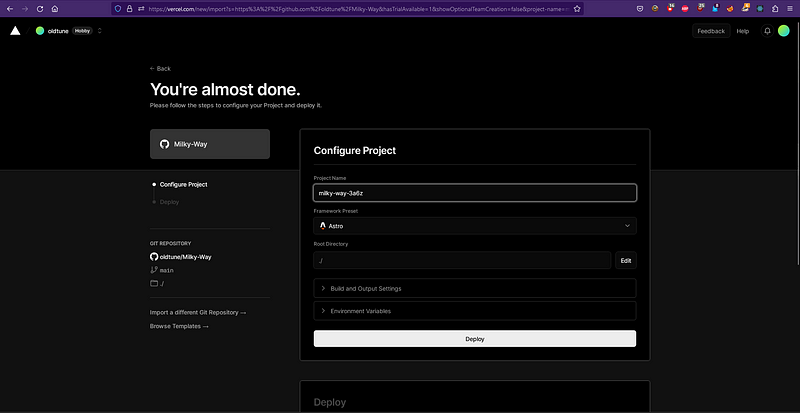Image resolution: width=800 pixels, height=413 pixels.
Task: Click the oldtune team avatar circle
Action: (x=40, y=31)
